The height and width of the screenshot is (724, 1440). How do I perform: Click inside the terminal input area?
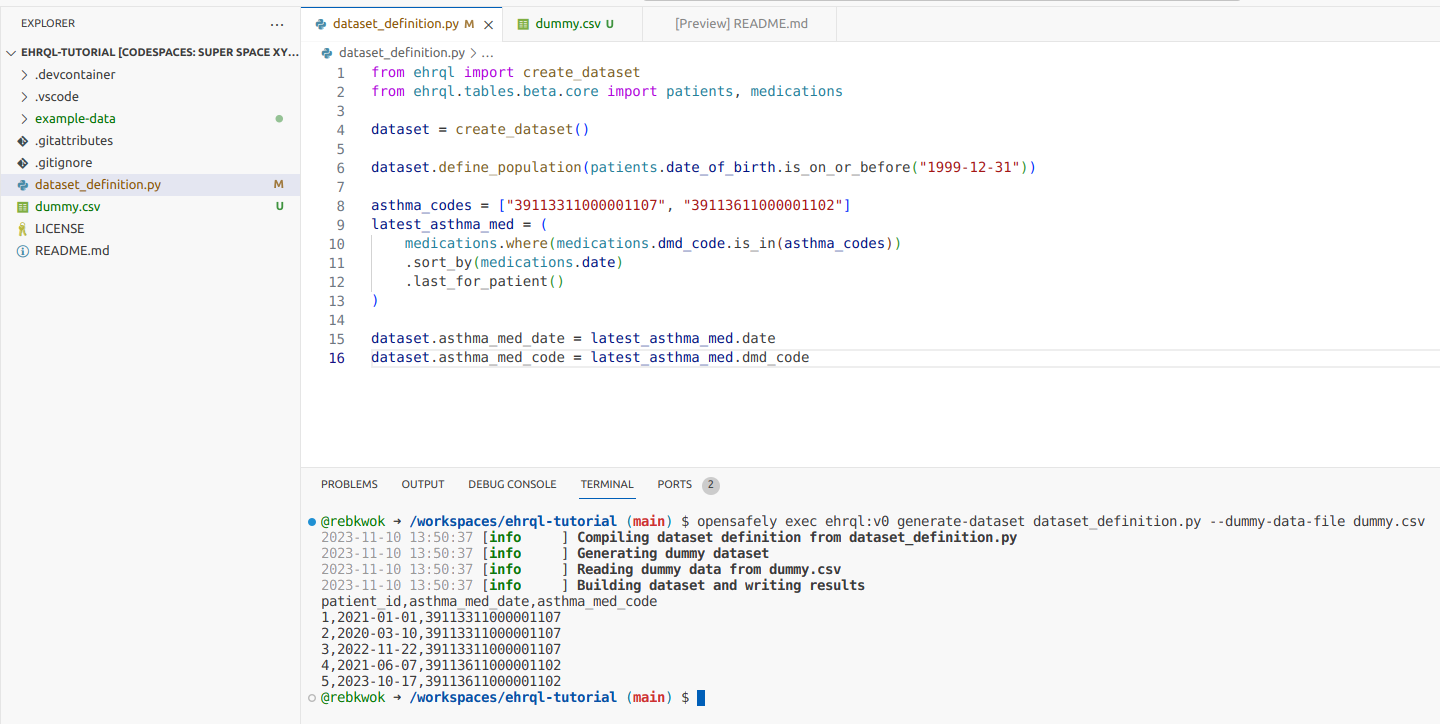[900, 697]
